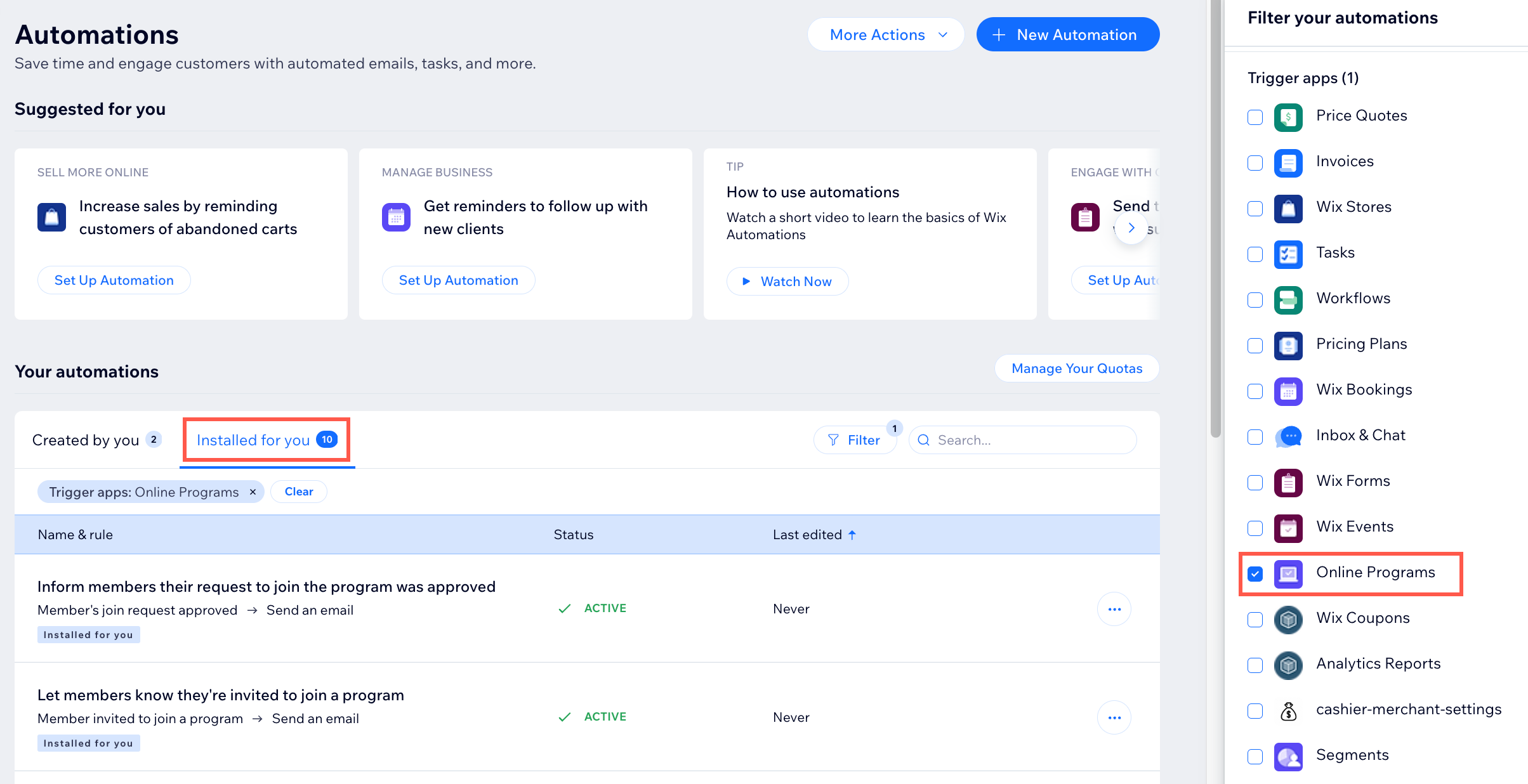Viewport: 1528px width, 784px height.
Task: Click the Filter button
Action: (x=855, y=440)
